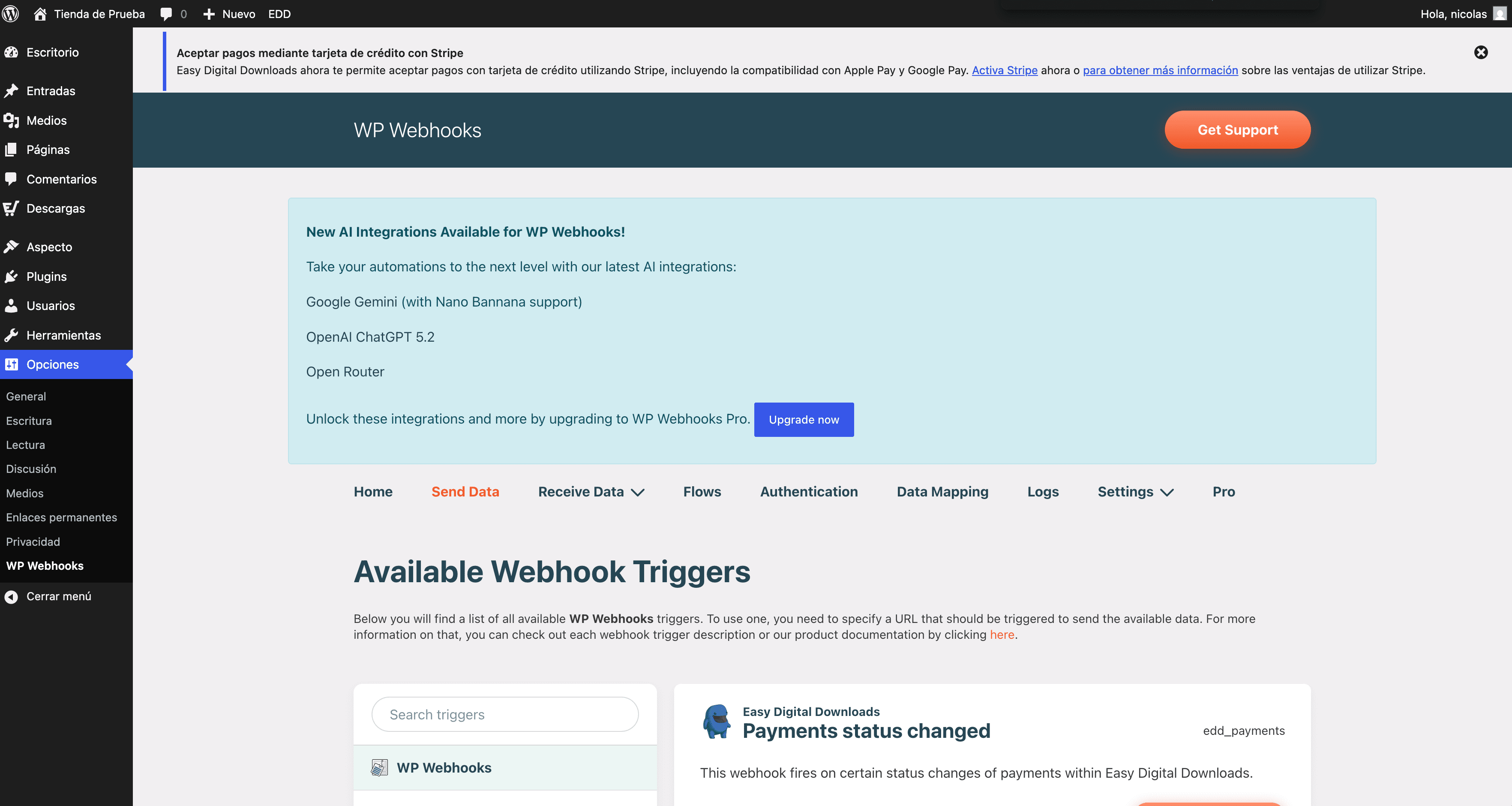Screen dimensions: 1512x806
Task: Open the Nuevo admin bar menu
Action: coord(229,13)
